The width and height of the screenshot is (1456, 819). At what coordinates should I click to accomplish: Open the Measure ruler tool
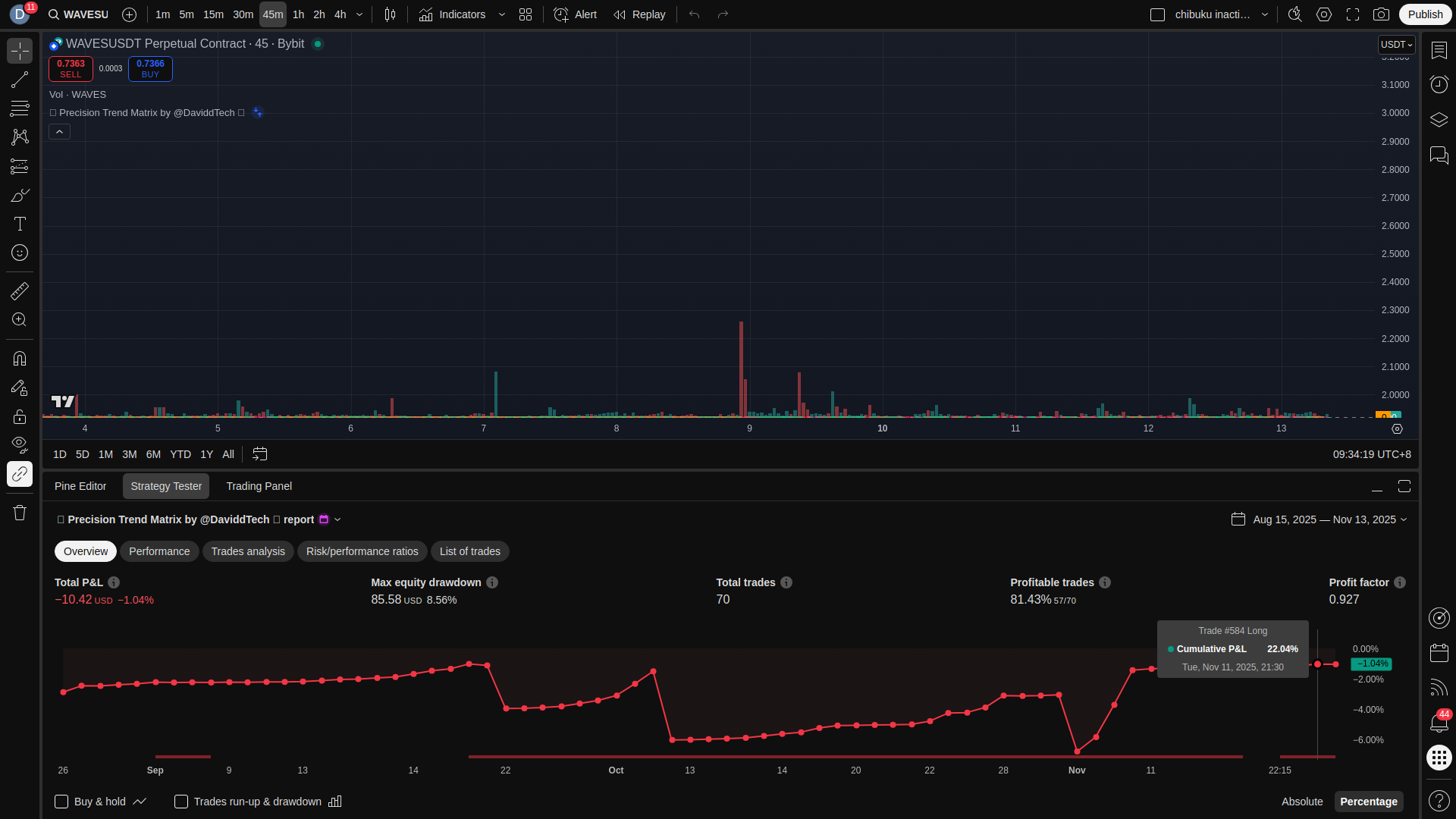tap(20, 291)
